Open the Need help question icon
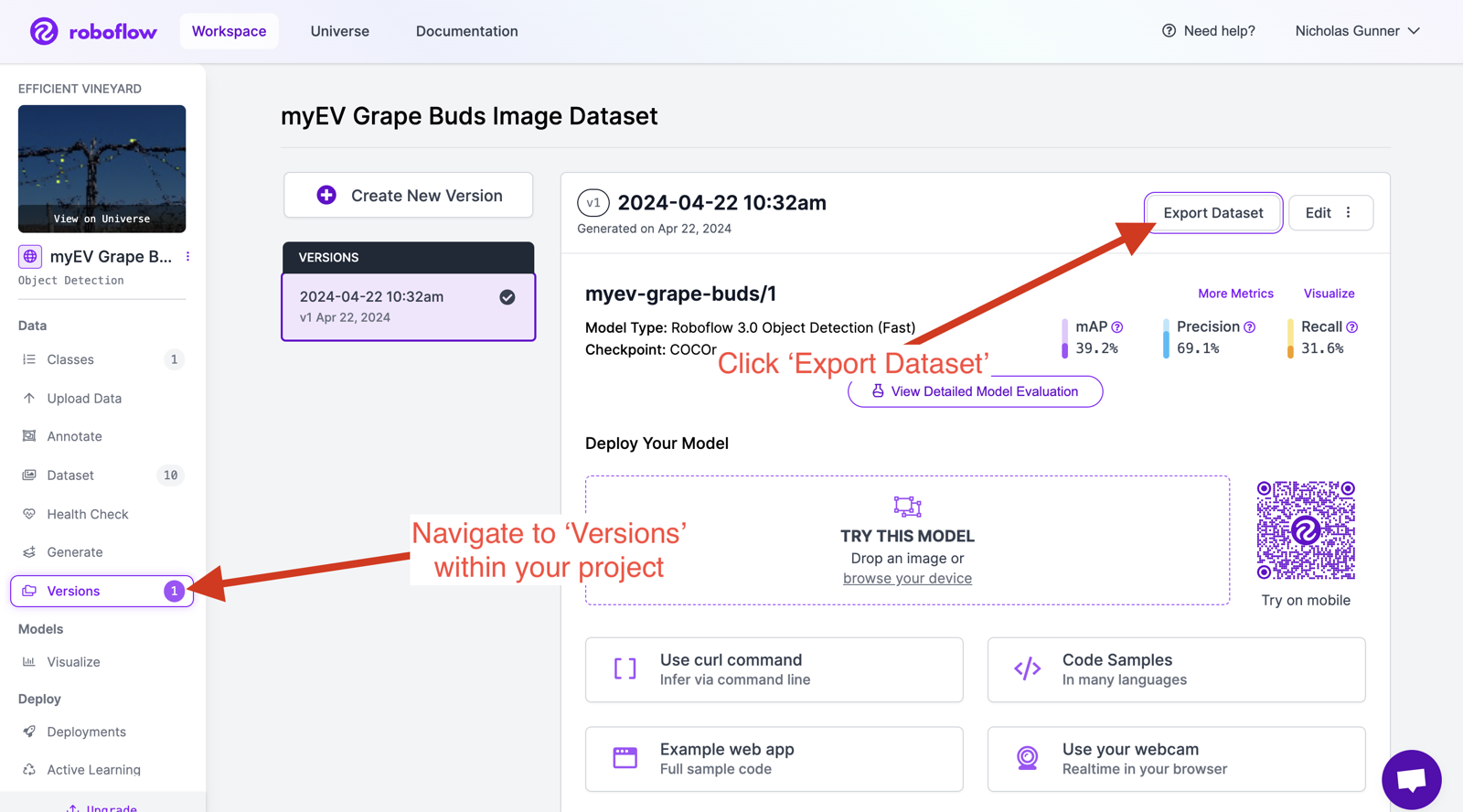The width and height of the screenshot is (1463, 812). (1169, 31)
